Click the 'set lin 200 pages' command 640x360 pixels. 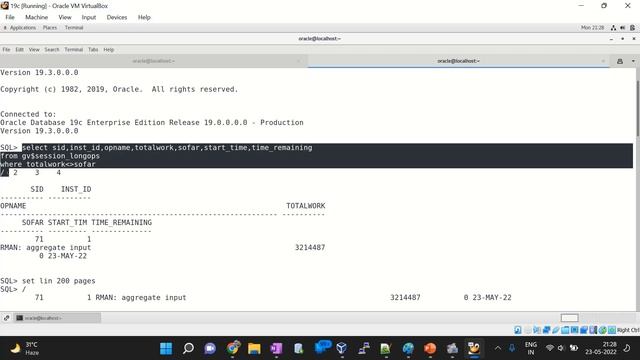point(58,281)
